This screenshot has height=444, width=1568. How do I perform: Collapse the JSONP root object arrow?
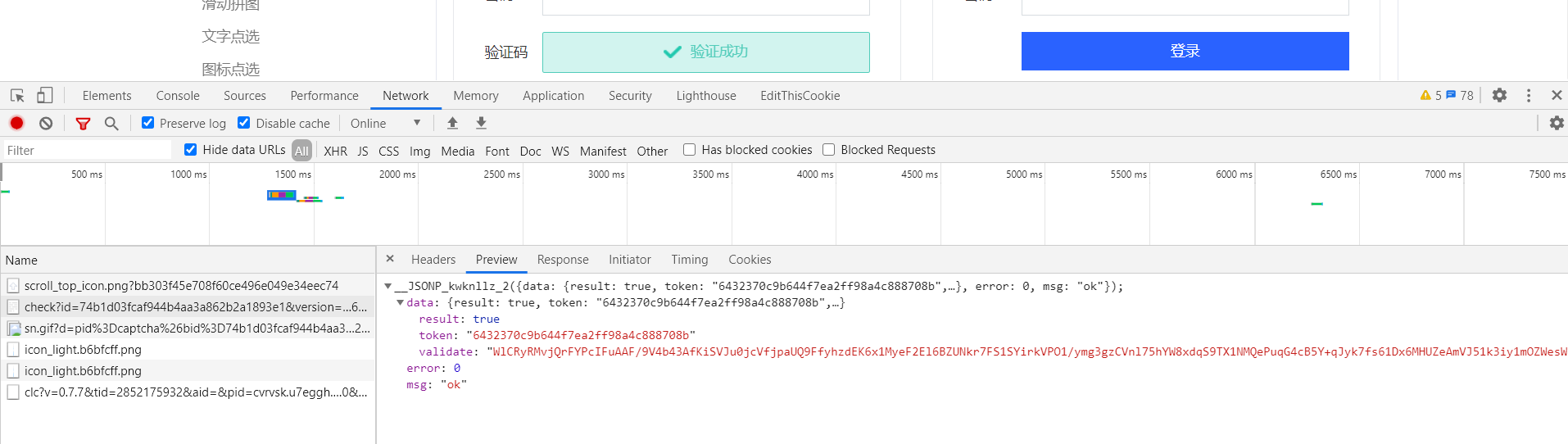pyautogui.click(x=388, y=286)
